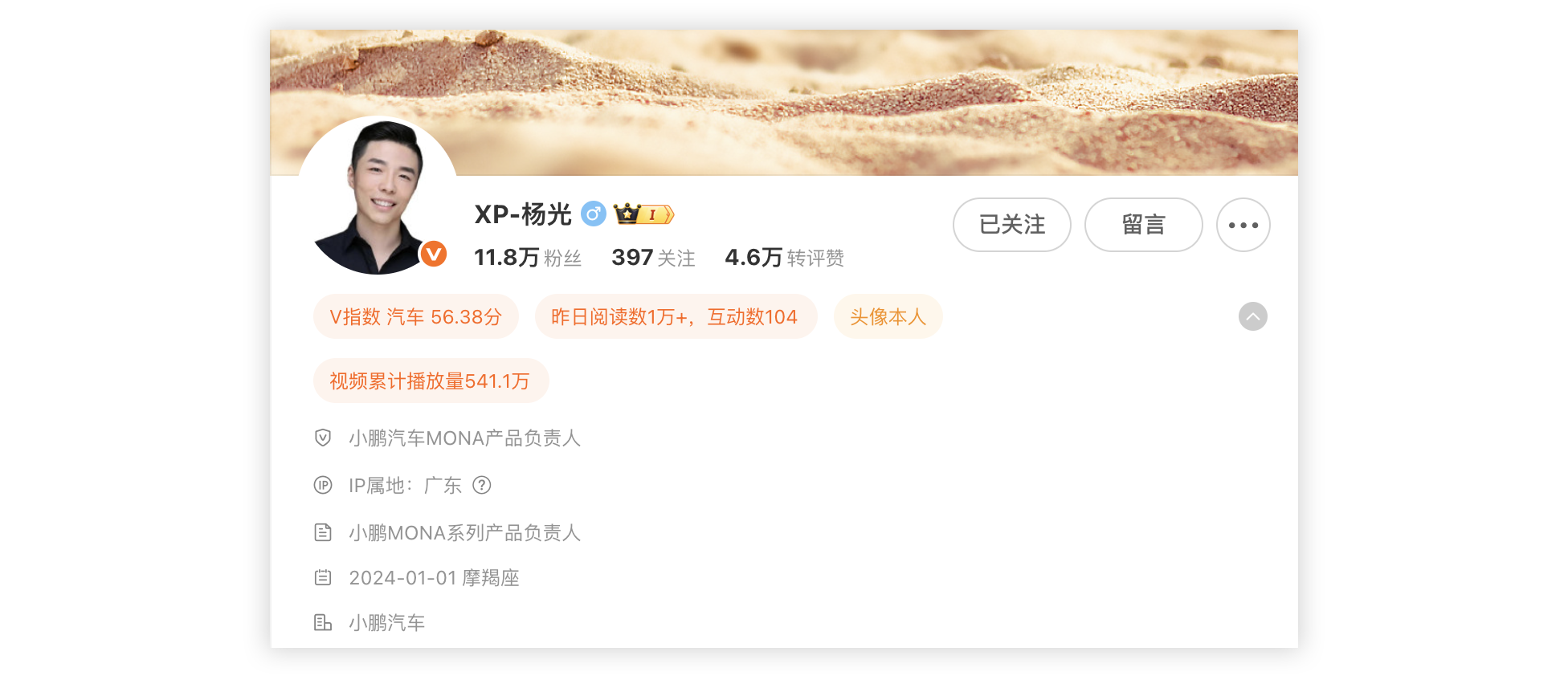Open the 11.8万 粉丝 followers list

(x=528, y=258)
